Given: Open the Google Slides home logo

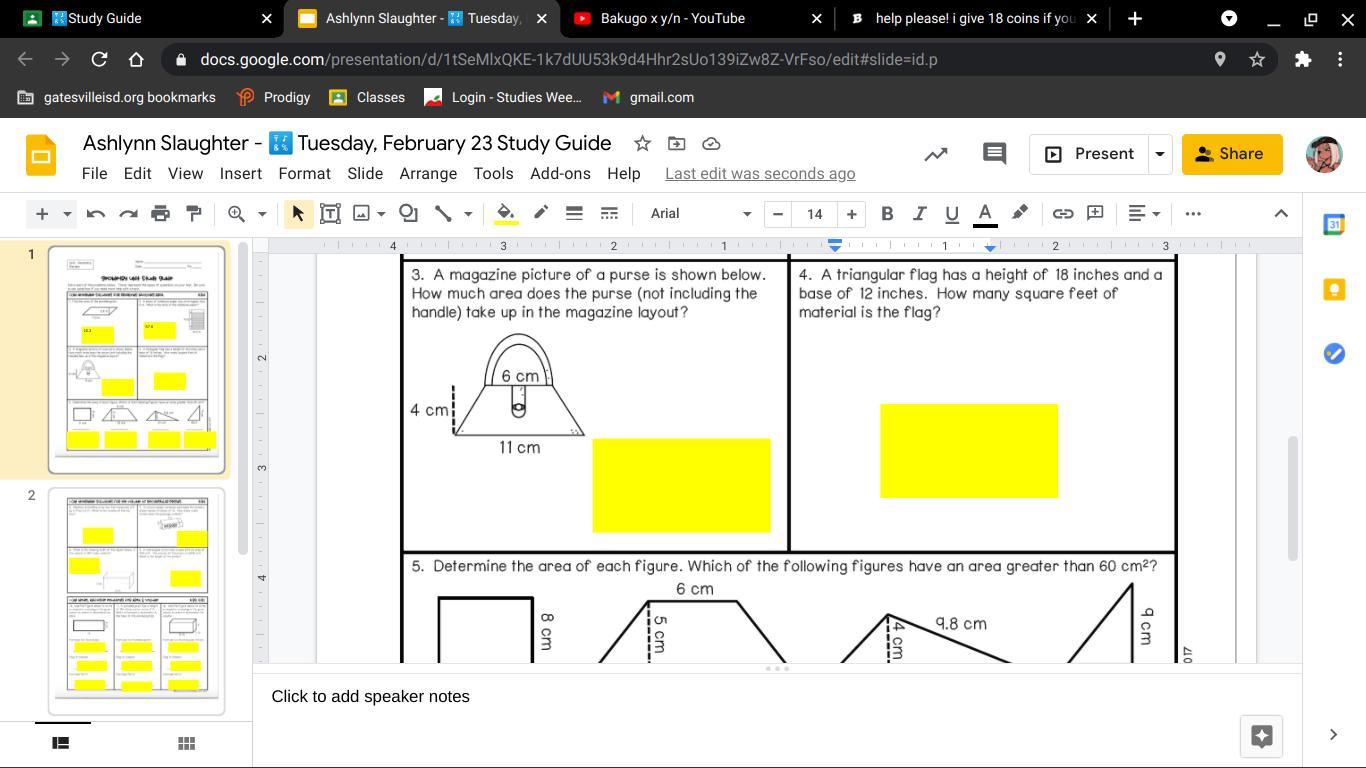Looking at the screenshot, I should coord(41,155).
